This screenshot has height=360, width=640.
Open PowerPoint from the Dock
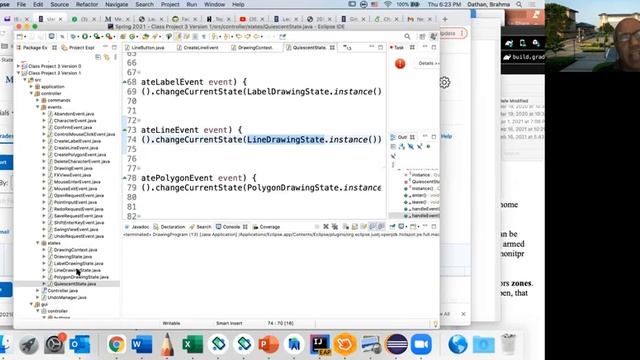tap(269, 344)
